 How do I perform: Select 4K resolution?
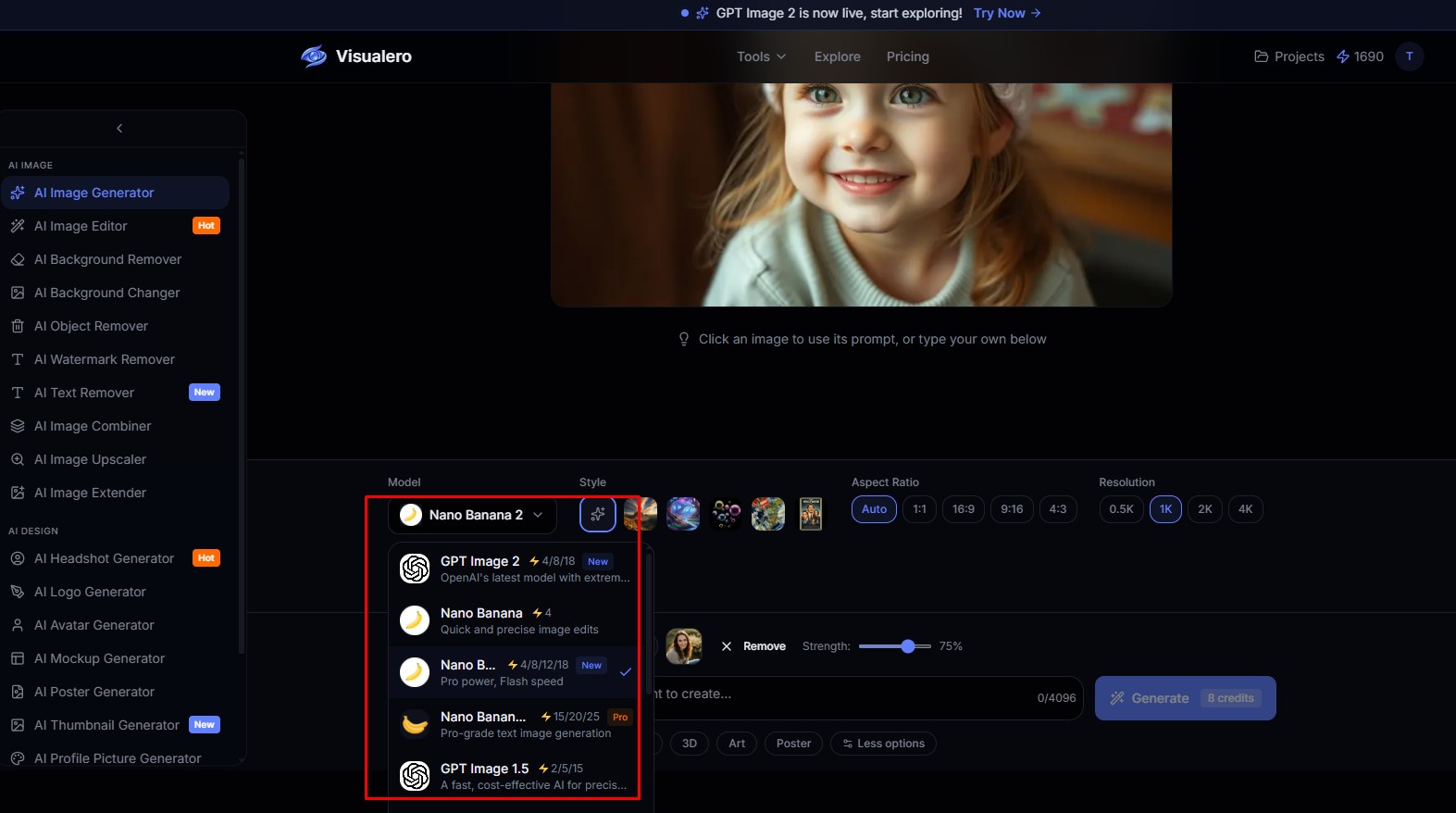[1245, 509]
